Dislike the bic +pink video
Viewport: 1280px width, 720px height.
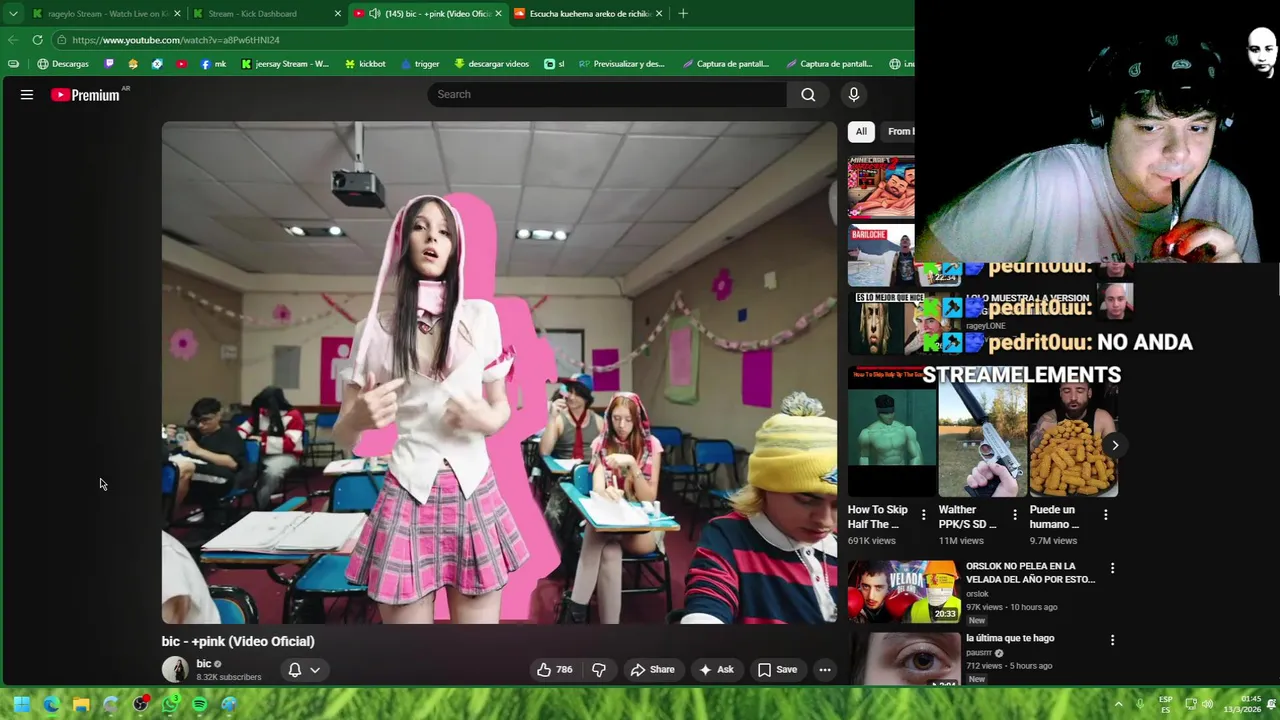point(599,670)
